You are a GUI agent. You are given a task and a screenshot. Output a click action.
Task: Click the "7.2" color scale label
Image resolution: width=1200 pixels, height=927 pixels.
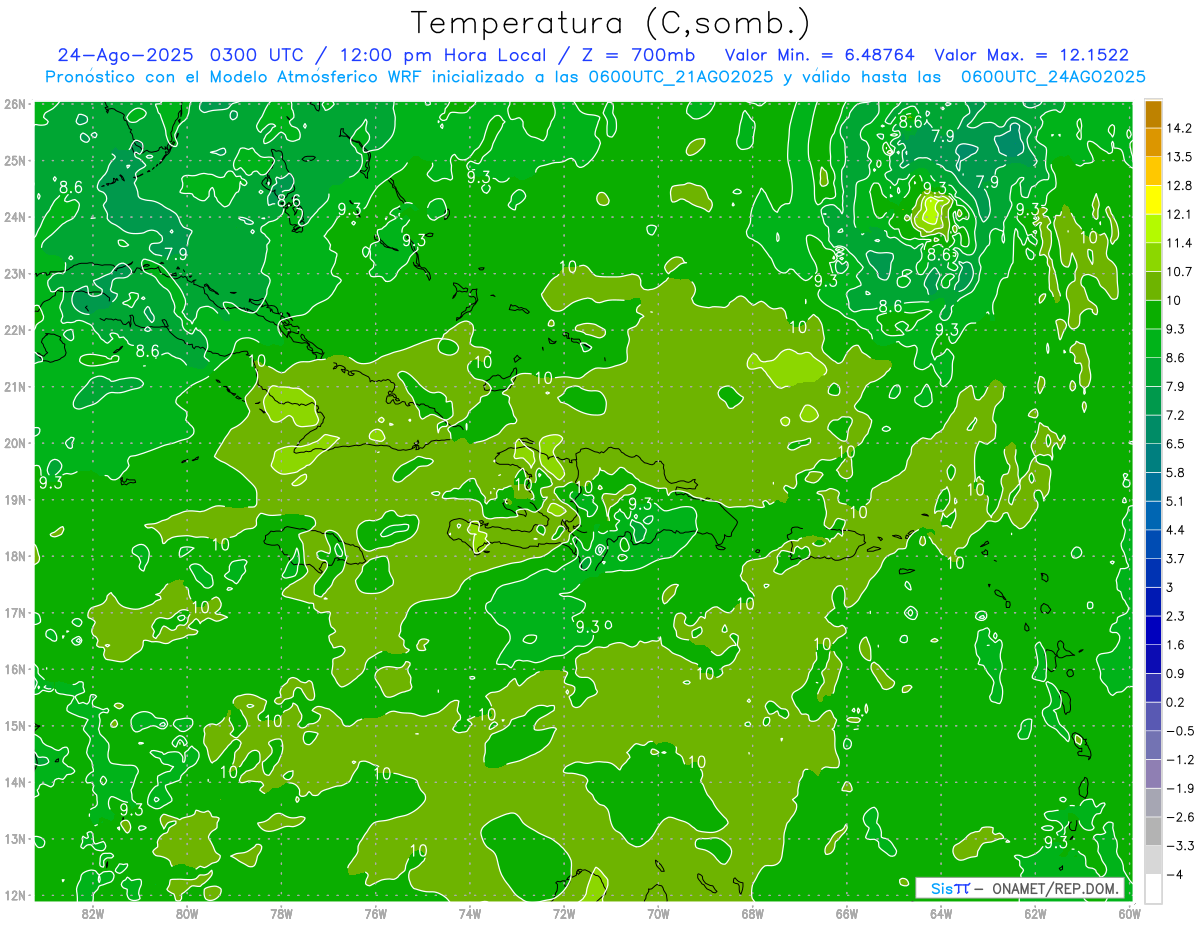1175,415
